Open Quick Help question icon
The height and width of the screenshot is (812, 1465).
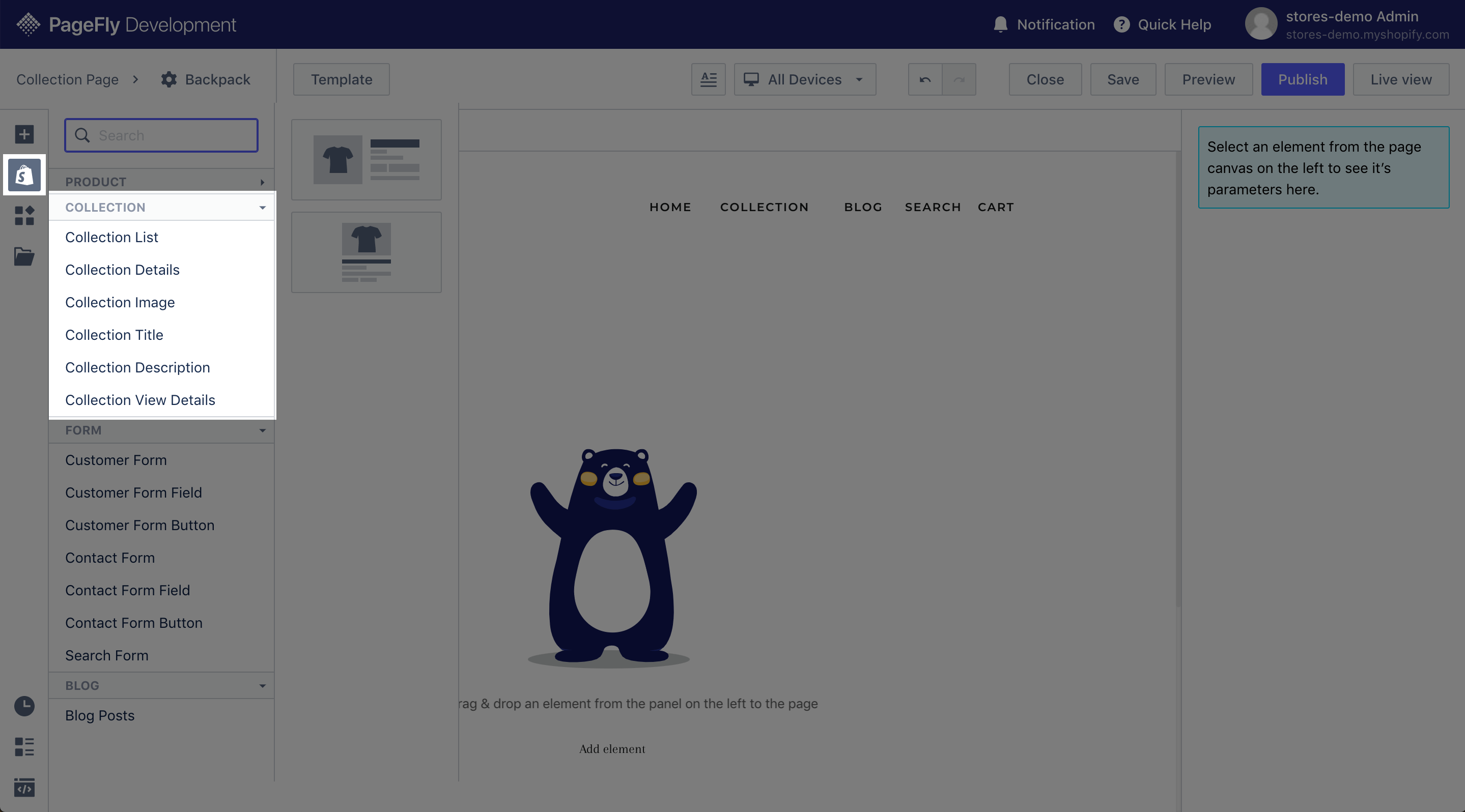click(1121, 24)
